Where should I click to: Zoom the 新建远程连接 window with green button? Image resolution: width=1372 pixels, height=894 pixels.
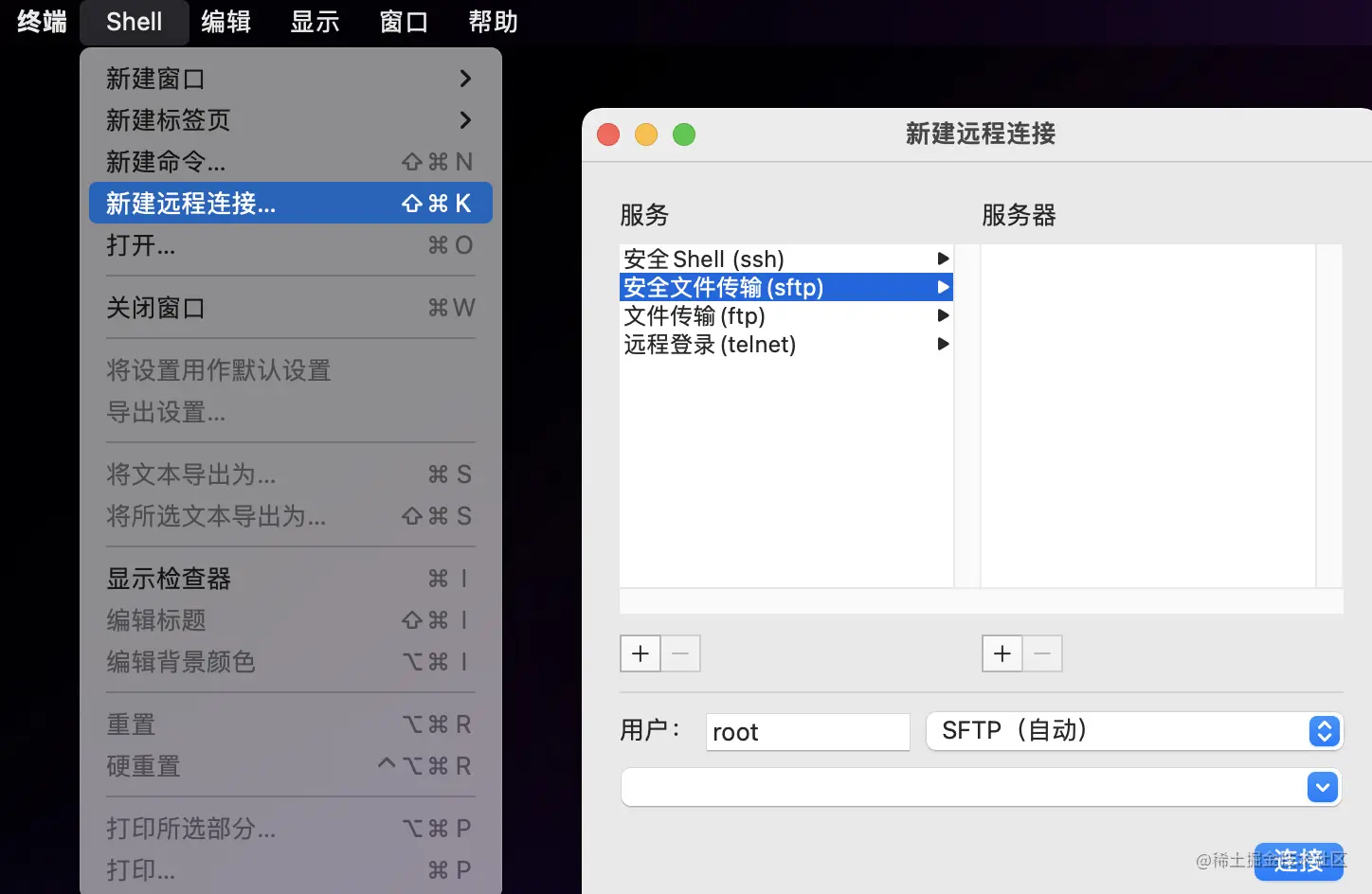click(x=684, y=134)
